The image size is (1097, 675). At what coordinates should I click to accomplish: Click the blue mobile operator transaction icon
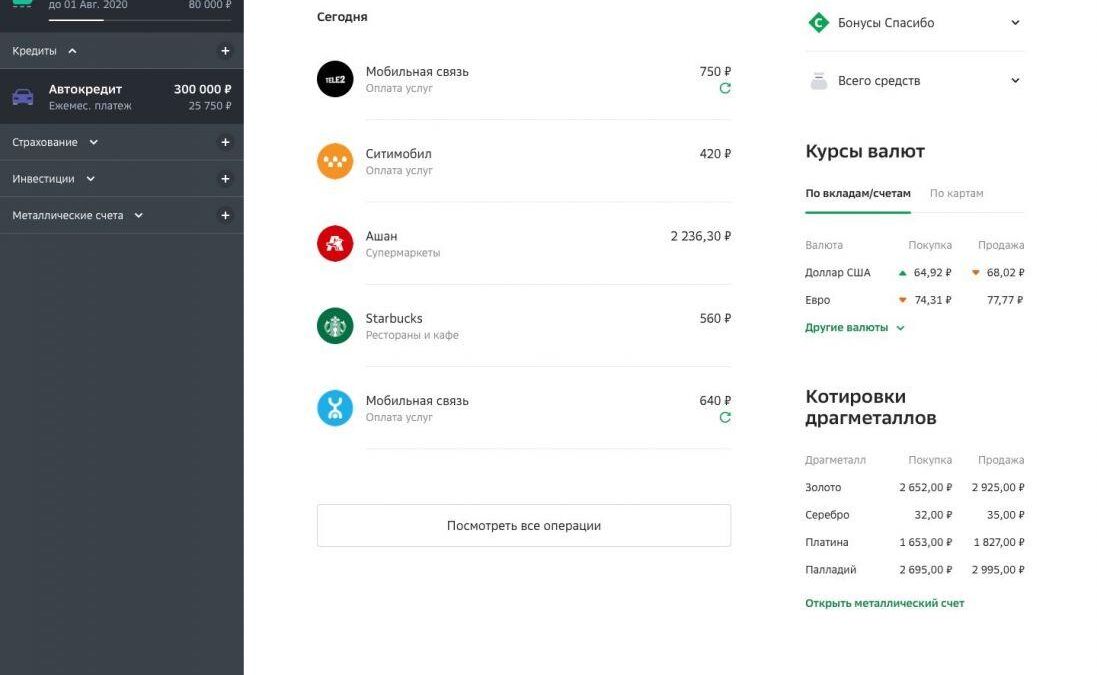point(334,407)
